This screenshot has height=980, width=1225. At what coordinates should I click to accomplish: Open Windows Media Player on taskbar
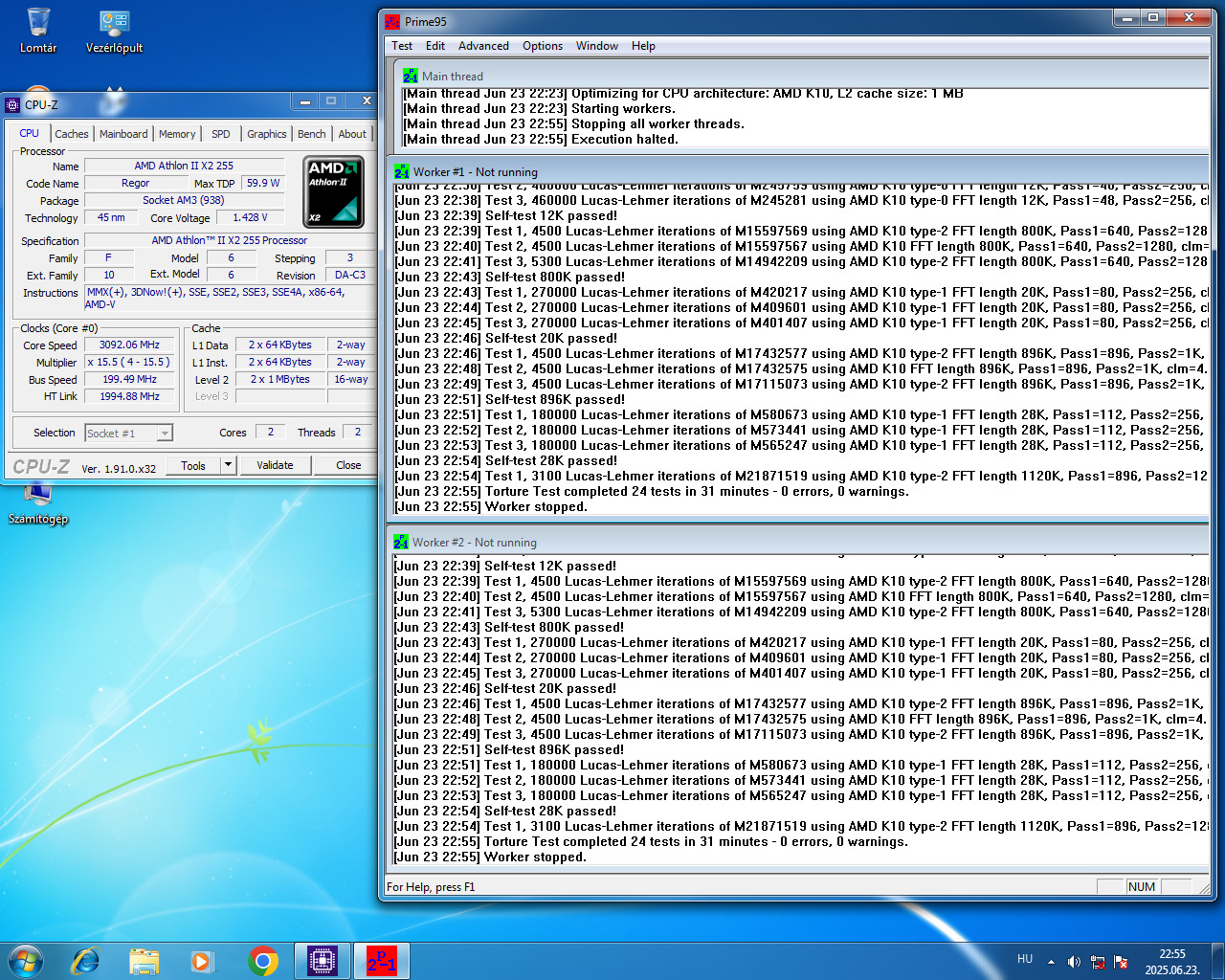coord(201,960)
